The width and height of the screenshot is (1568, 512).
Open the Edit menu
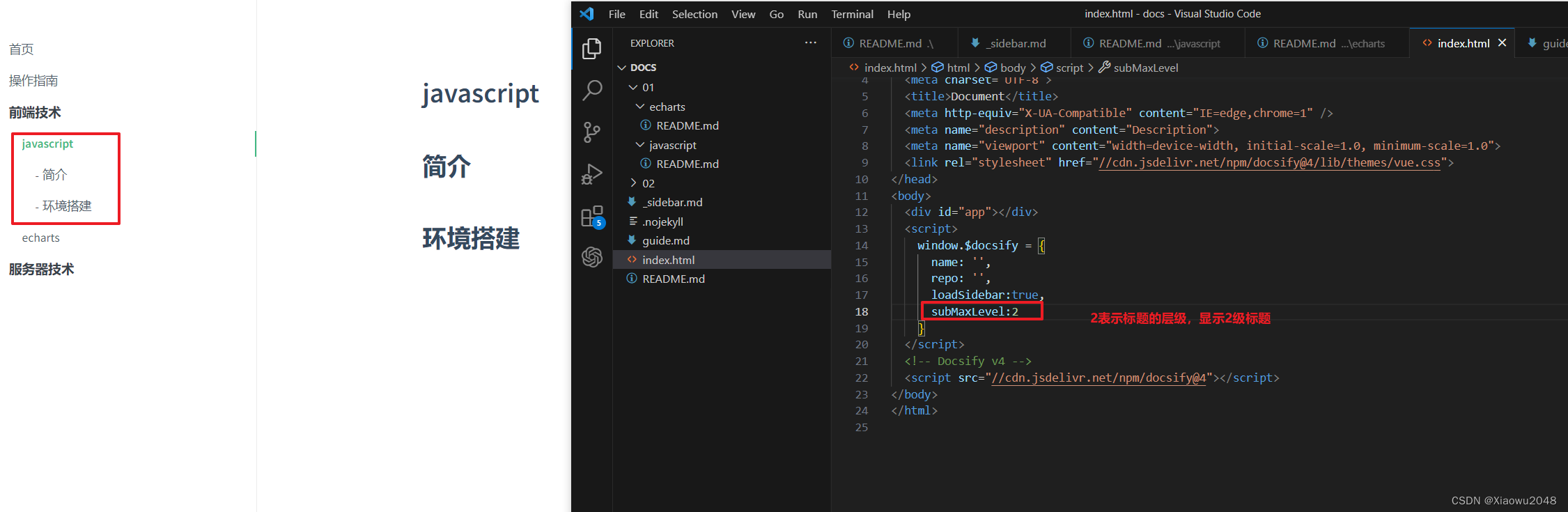(649, 14)
